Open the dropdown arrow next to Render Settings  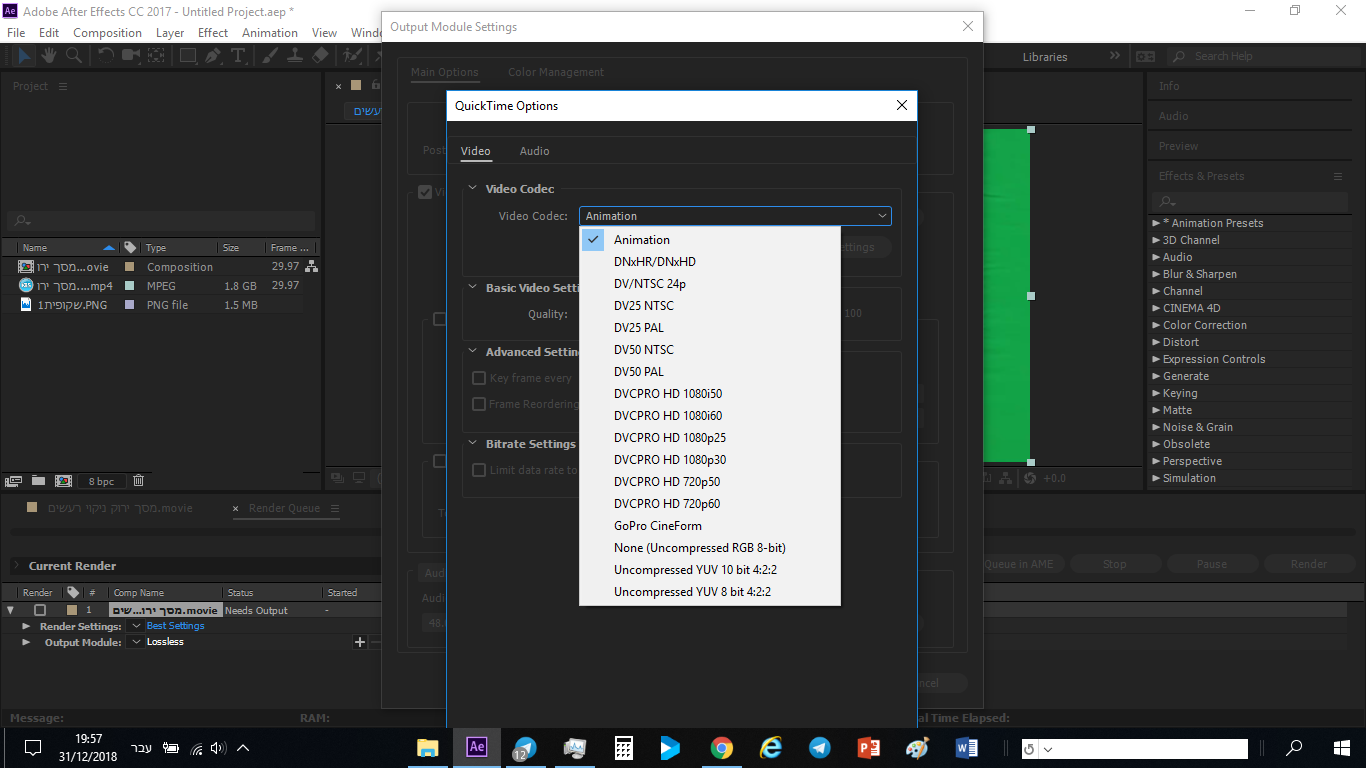pyautogui.click(x=136, y=626)
